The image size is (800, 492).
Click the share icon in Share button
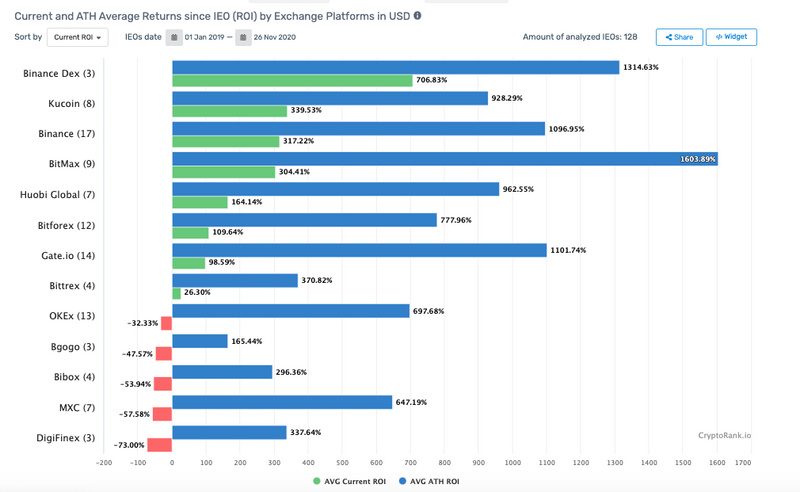668,37
